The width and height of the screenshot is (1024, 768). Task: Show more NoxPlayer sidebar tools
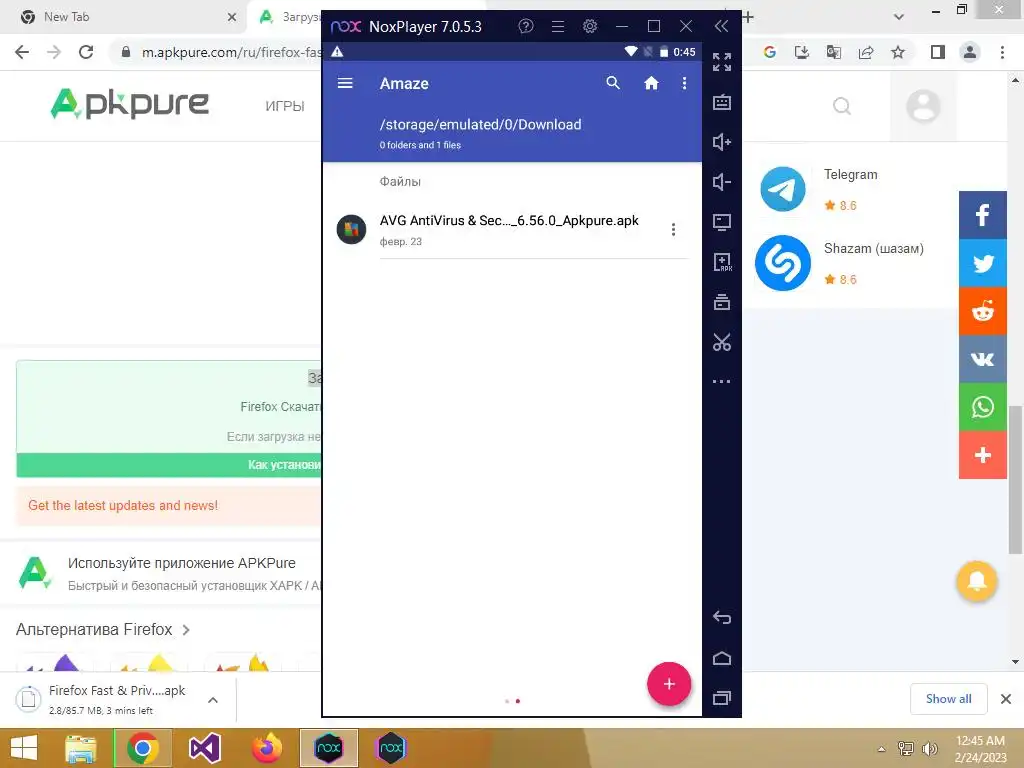click(722, 381)
